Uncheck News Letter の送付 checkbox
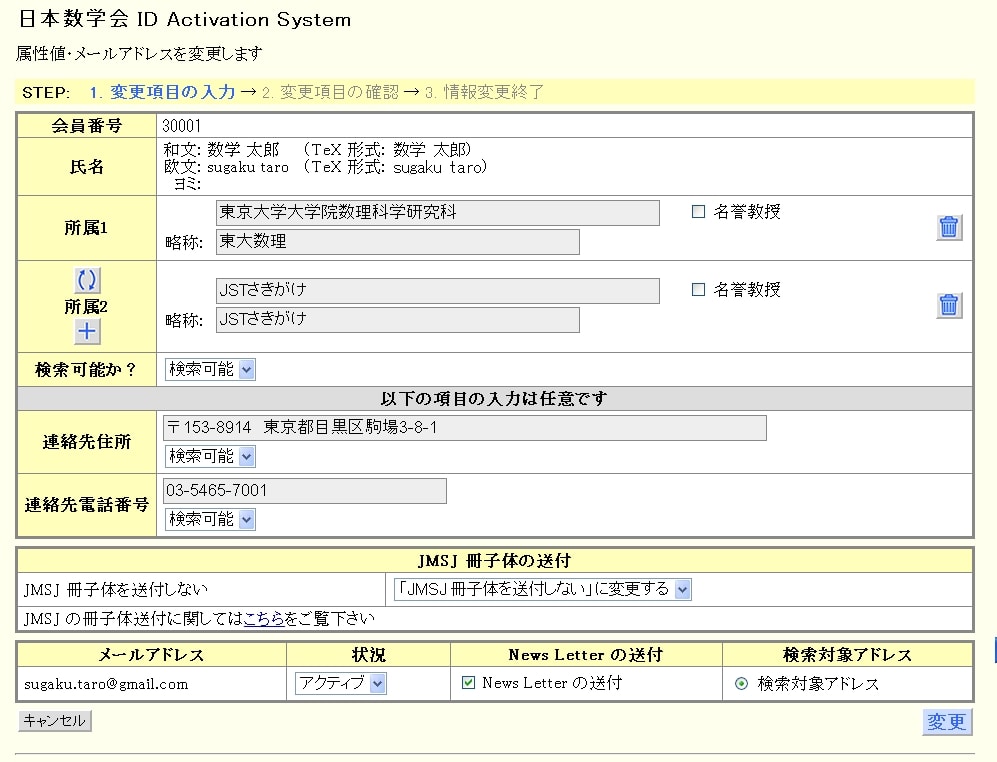997x762 pixels. point(468,683)
